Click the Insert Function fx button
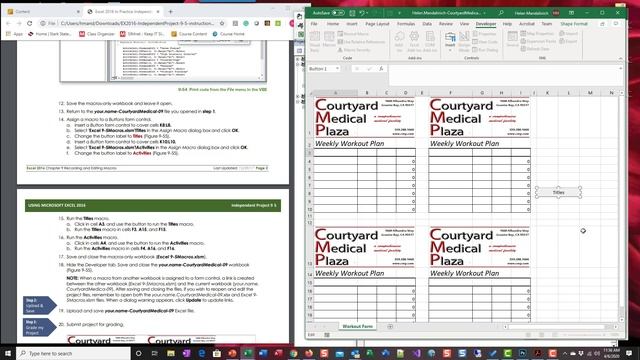 pyautogui.click(x=381, y=69)
